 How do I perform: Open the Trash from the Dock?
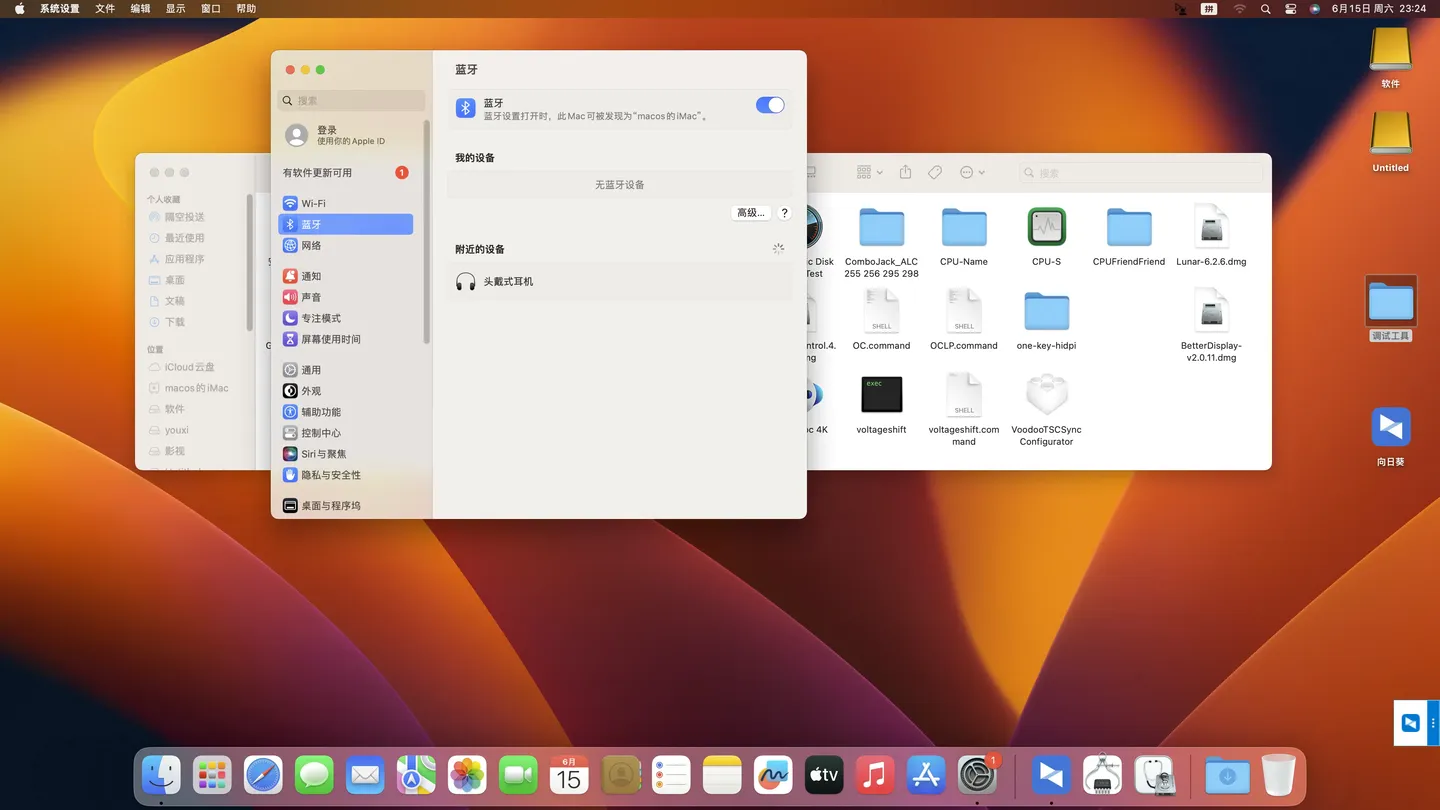coord(1279,775)
